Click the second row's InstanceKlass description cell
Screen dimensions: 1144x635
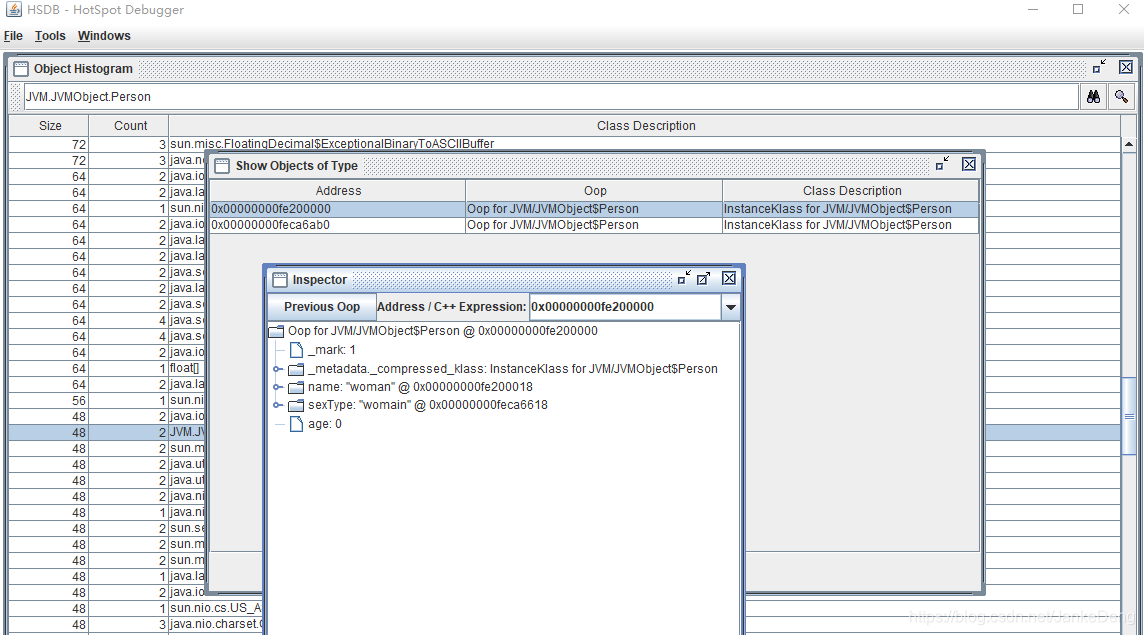tap(851, 225)
